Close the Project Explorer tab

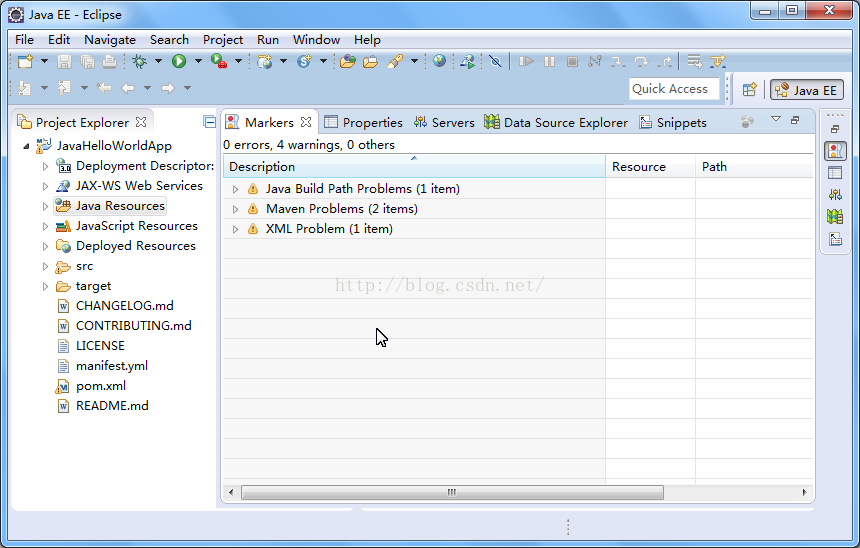click(141, 122)
